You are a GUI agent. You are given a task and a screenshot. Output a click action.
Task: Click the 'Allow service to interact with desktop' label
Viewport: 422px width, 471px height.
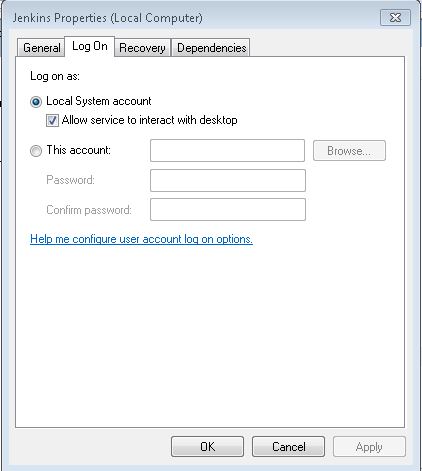tap(150, 120)
